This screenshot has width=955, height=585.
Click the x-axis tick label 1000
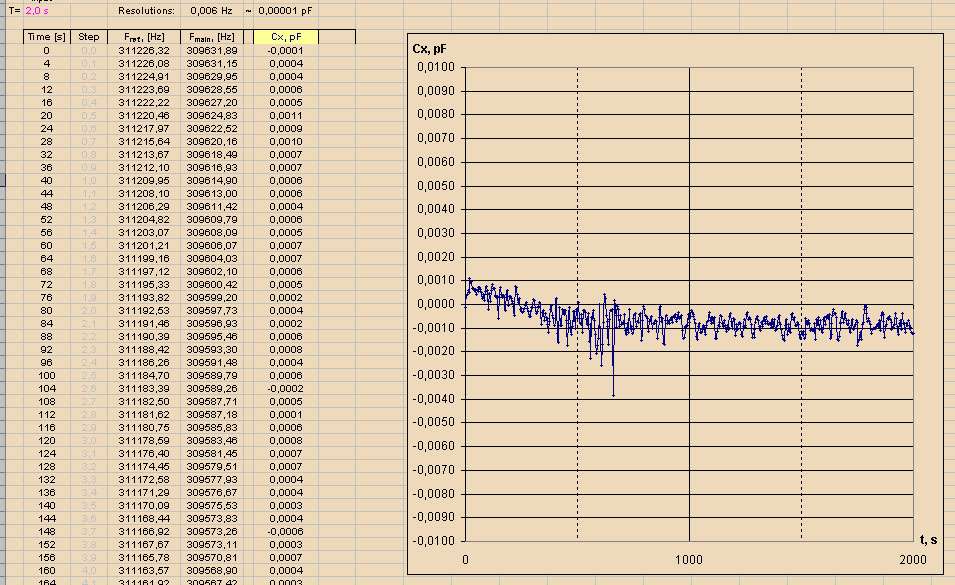[689, 559]
